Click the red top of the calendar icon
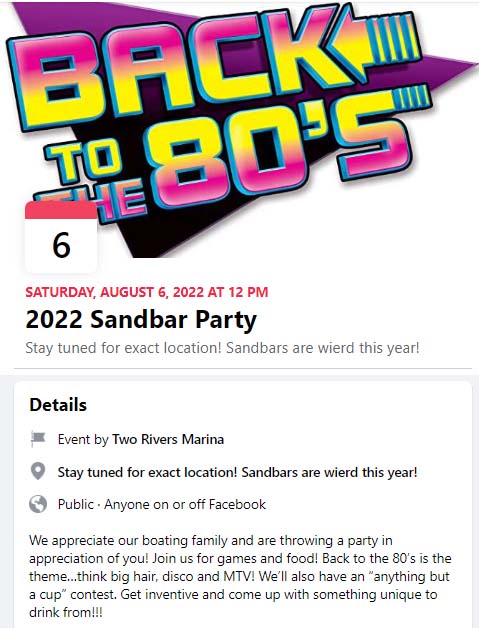Viewport: 479px width, 629px height. click(61, 210)
